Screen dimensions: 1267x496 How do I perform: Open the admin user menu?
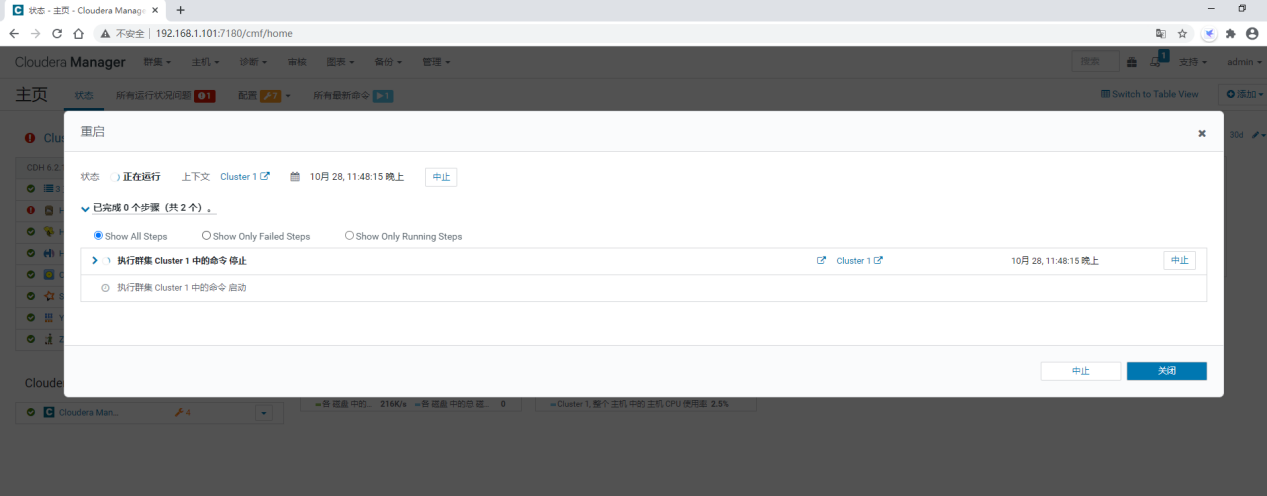1243,62
